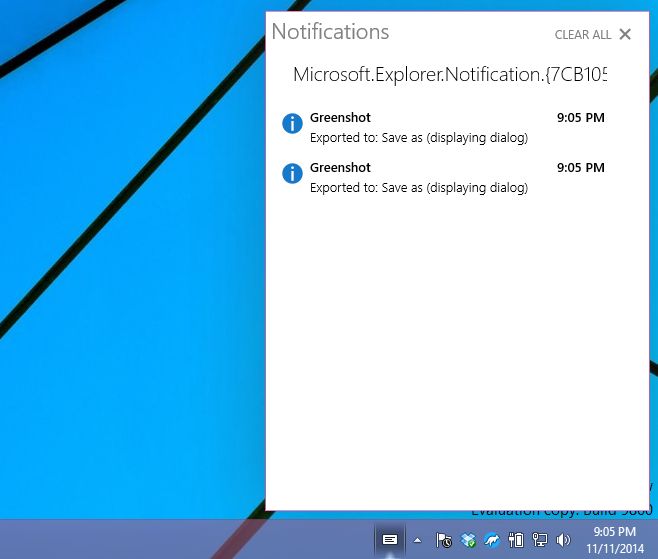658x559 pixels.
Task: Open the first Greenshot notification title
Action: tap(340, 118)
